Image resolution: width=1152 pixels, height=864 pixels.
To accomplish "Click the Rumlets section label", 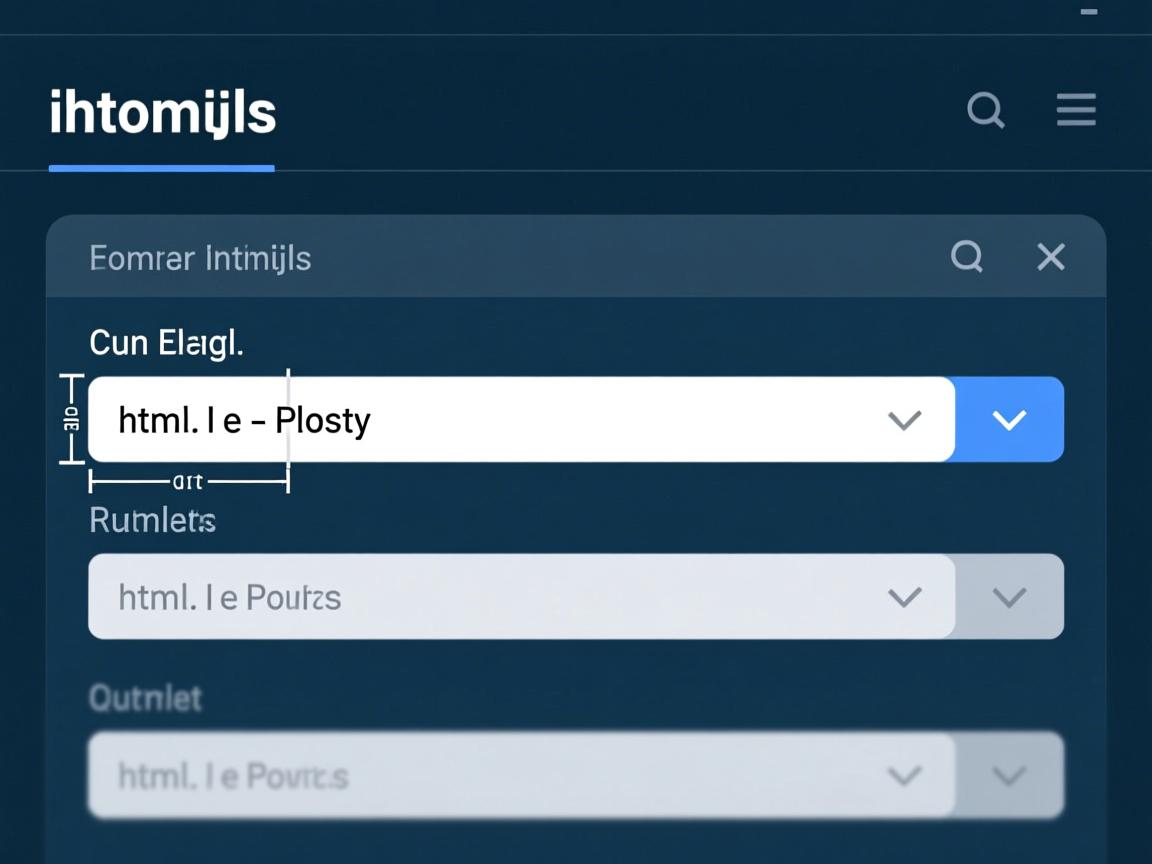I will 152,520.
